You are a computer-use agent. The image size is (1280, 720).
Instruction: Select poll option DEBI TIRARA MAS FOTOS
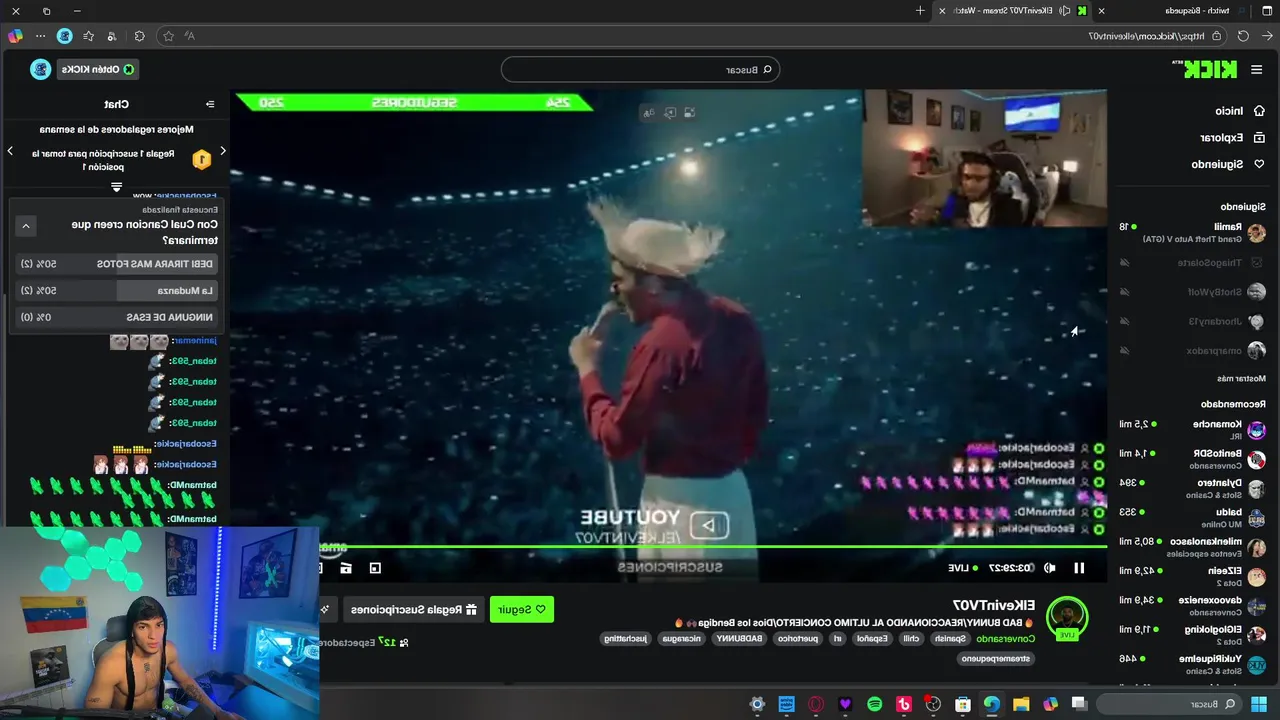[118, 264]
